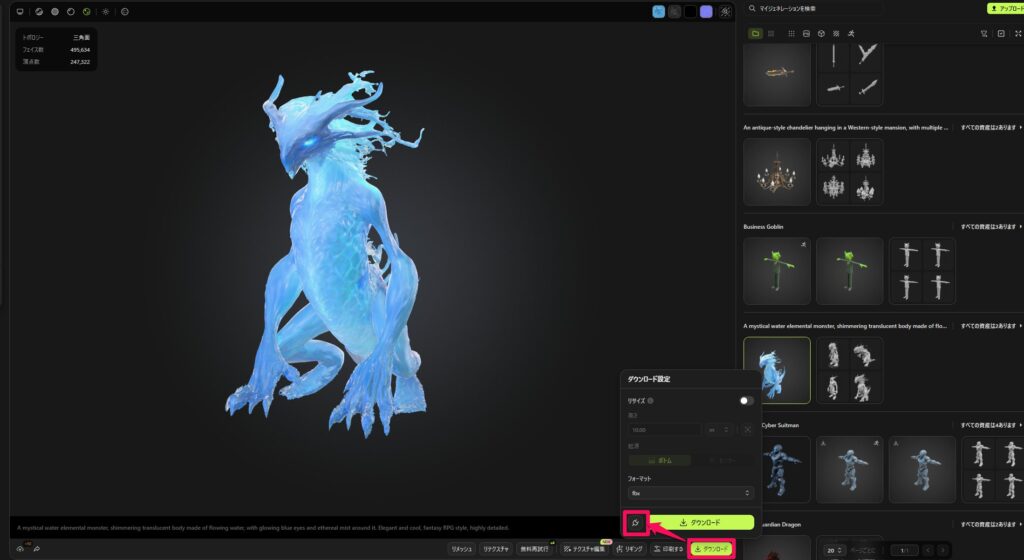This screenshot has width=1024, height=560.
Task: Click the height value field showing 10.00
Action: tap(664, 429)
